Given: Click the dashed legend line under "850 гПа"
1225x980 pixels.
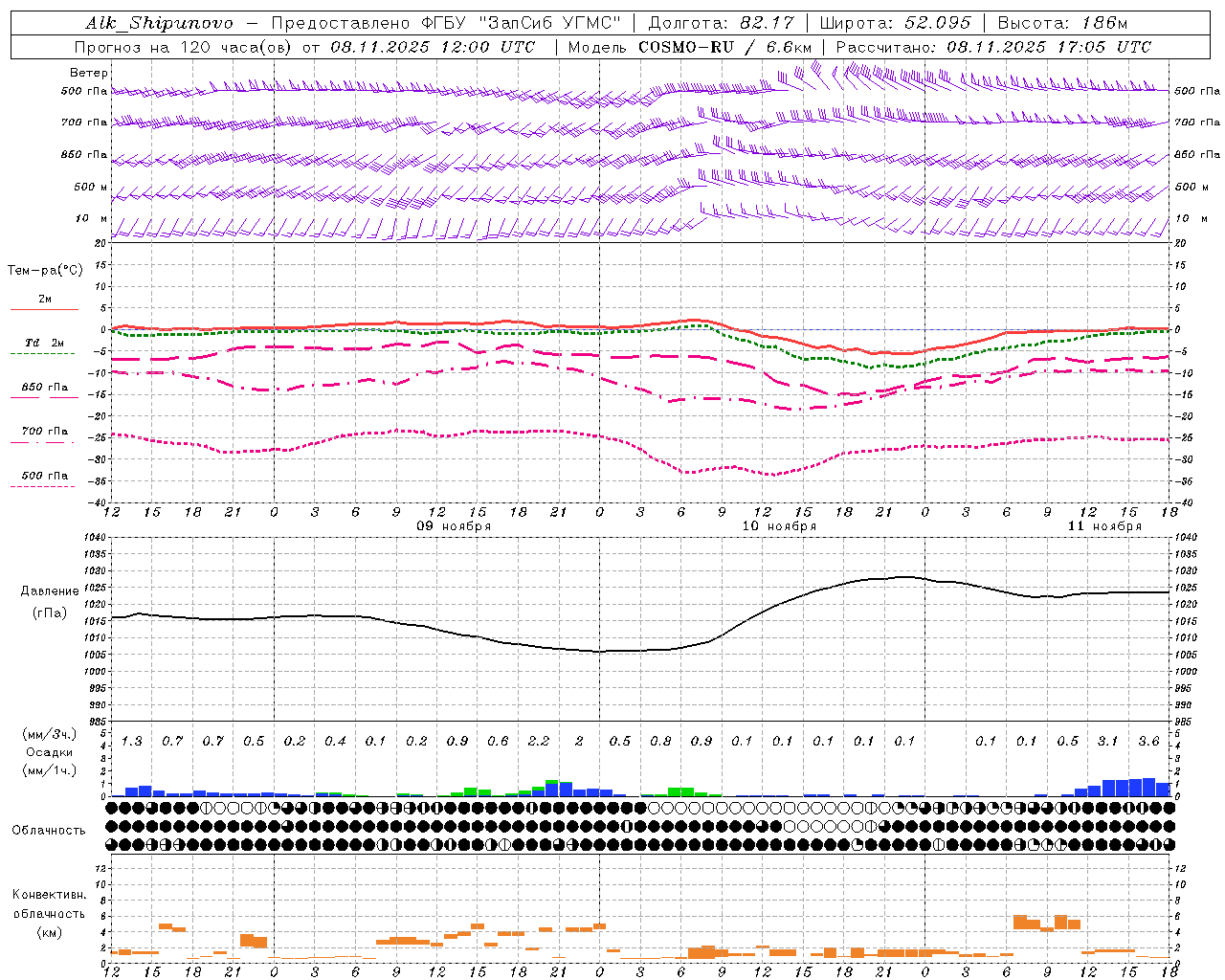Looking at the screenshot, I should [x=42, y=397].
